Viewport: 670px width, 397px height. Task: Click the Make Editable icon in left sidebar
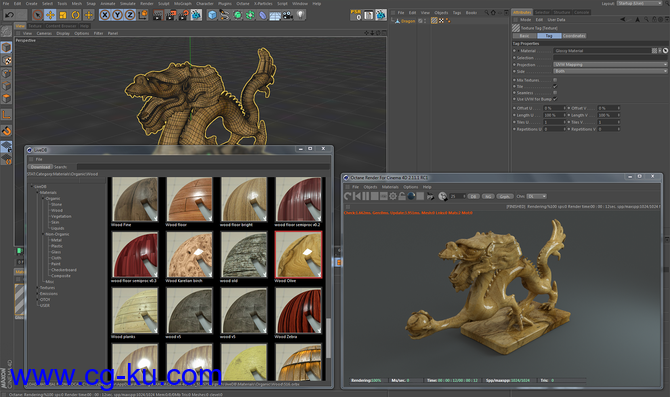(6, 31)
